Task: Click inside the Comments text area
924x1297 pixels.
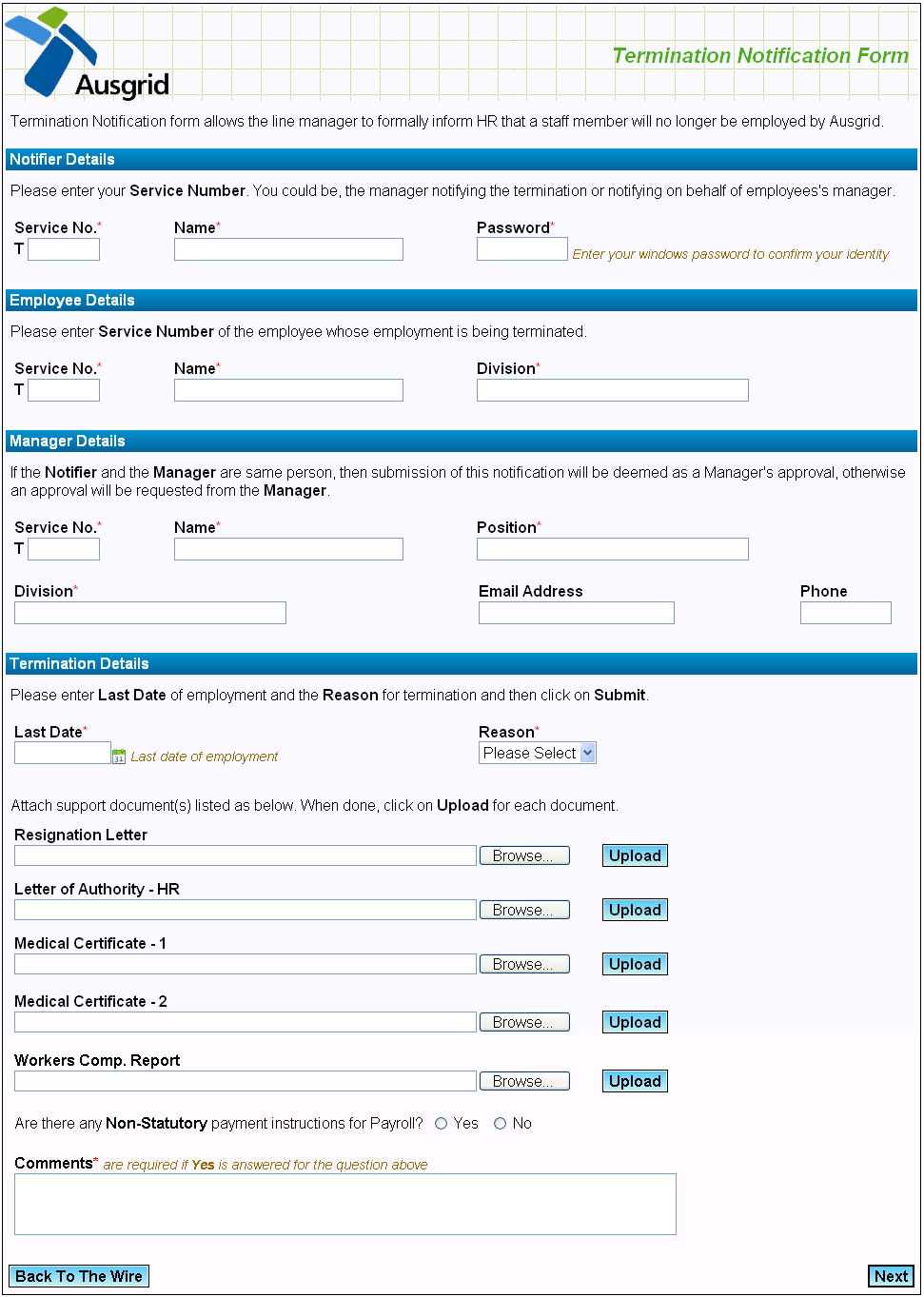Action: [x=344, y=1204]
